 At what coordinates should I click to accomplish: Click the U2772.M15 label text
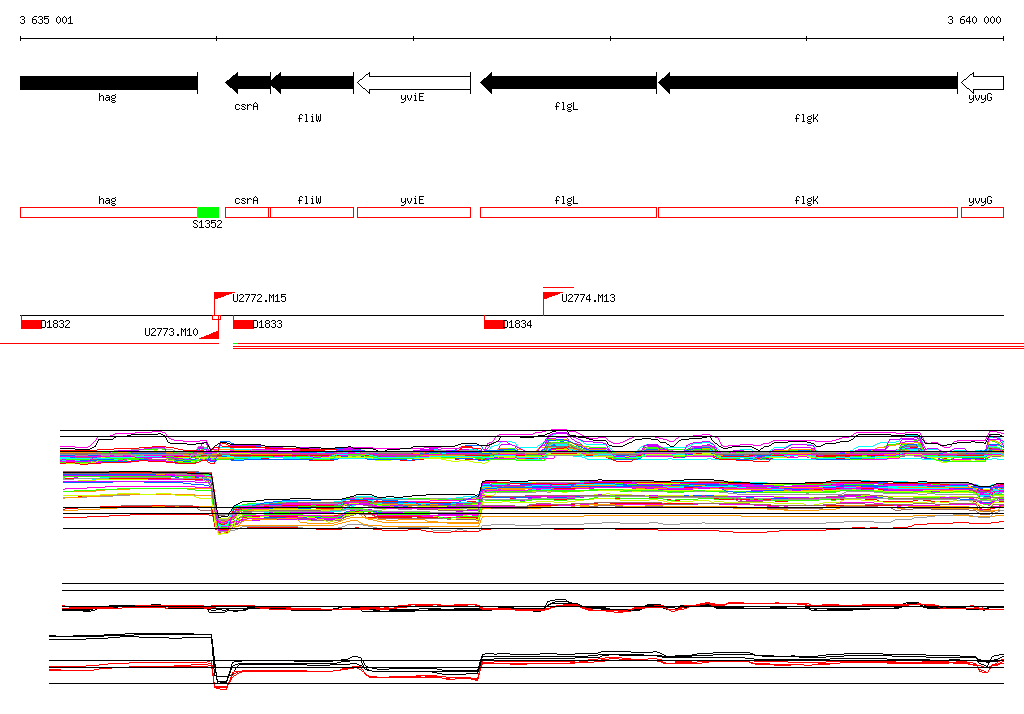point(259,298)
